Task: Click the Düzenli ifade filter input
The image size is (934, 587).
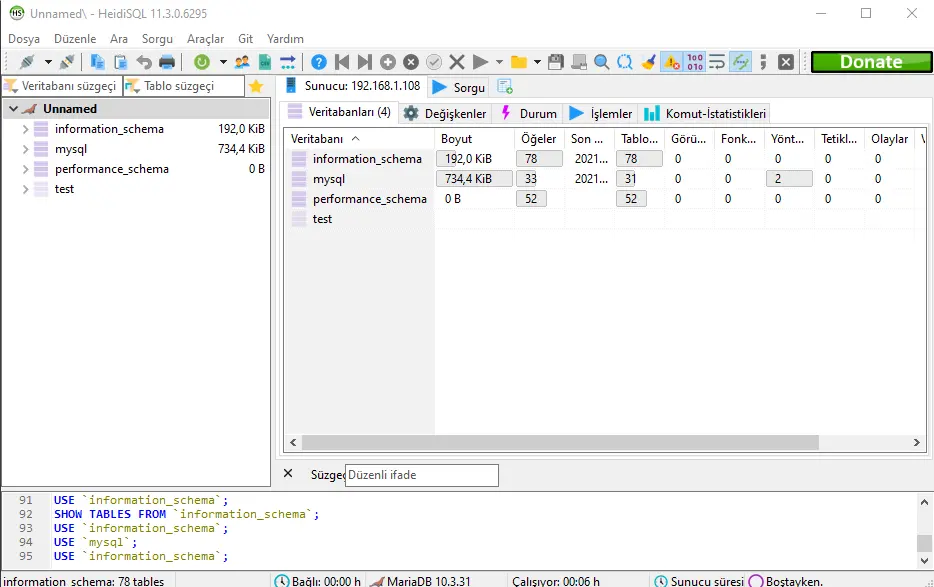Action: point(421,475)
